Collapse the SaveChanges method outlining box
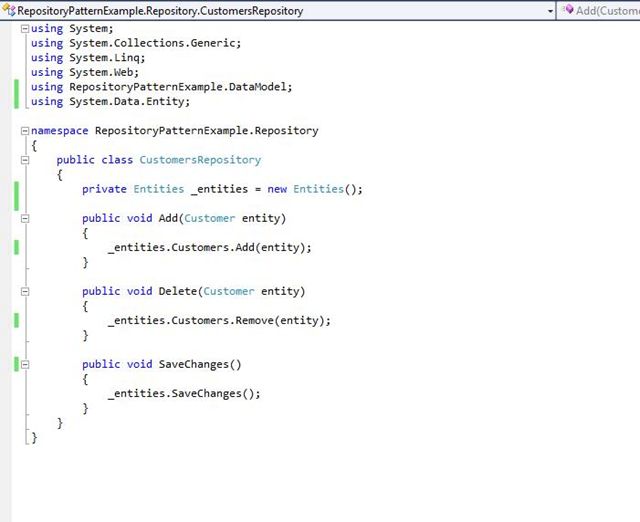This screenshot has height=522, width=640. pos(25,364)
